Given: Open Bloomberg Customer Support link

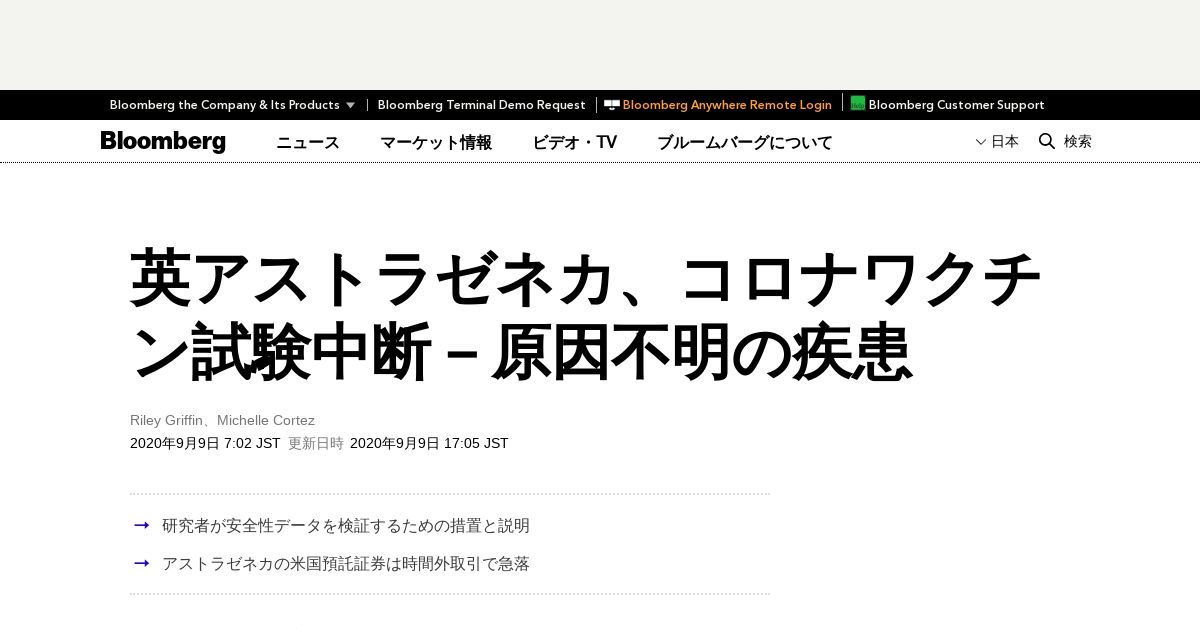Looking at the screenshot, I should pyautogui.click(x=957, y=105).
